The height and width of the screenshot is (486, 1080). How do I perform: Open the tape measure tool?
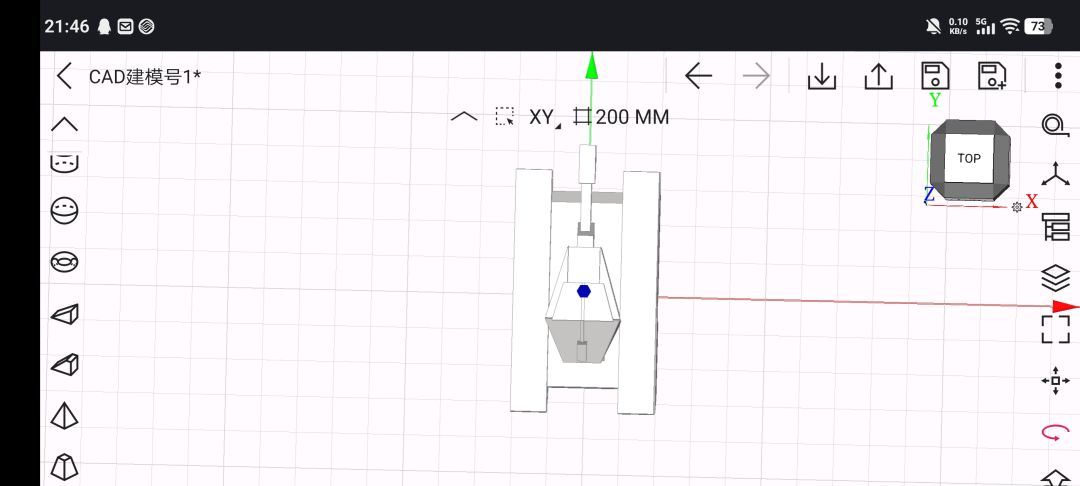tap(1054, 124)
